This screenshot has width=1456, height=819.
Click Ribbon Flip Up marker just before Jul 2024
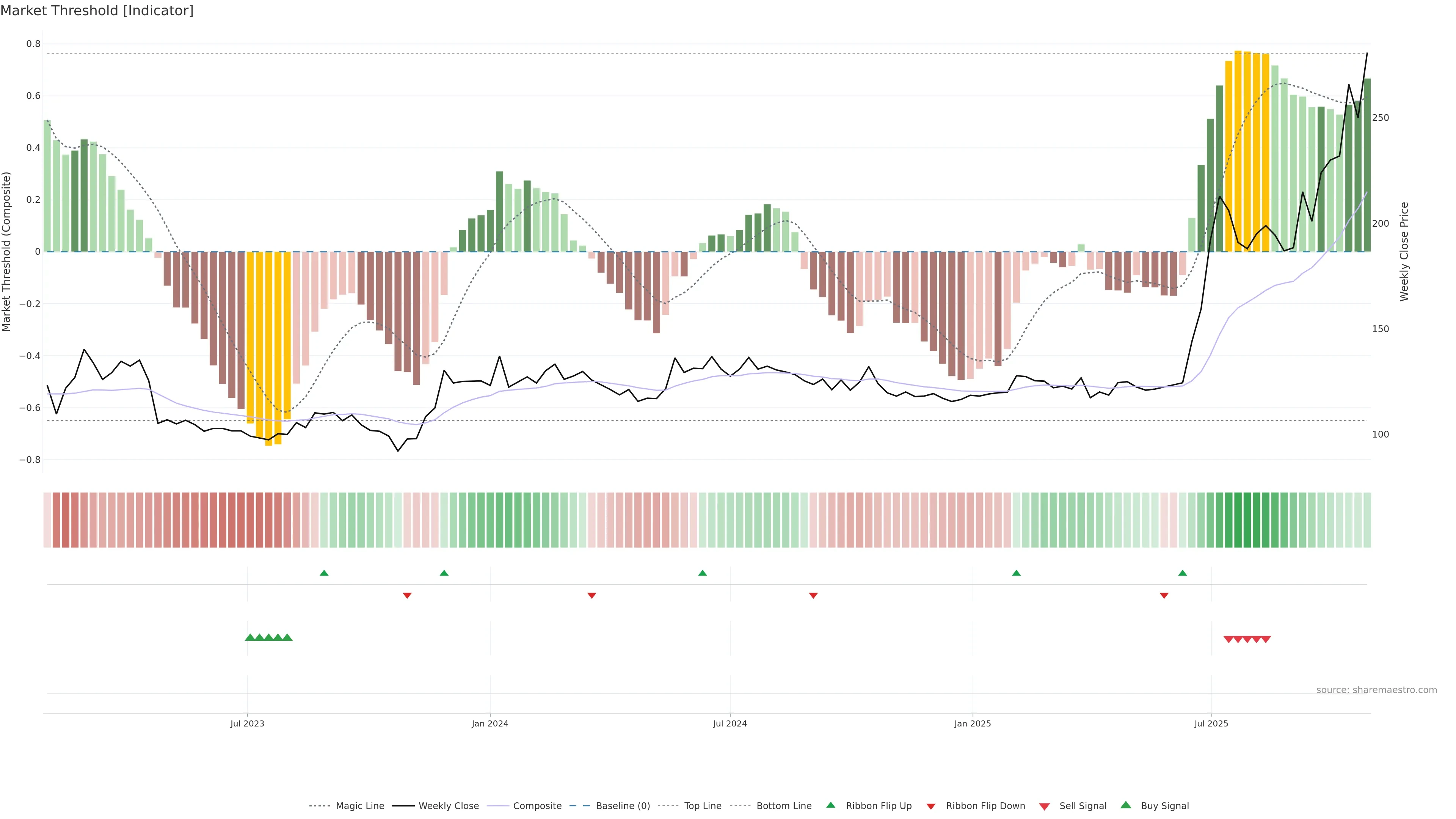pyautogui.click(x=703, y=573)
